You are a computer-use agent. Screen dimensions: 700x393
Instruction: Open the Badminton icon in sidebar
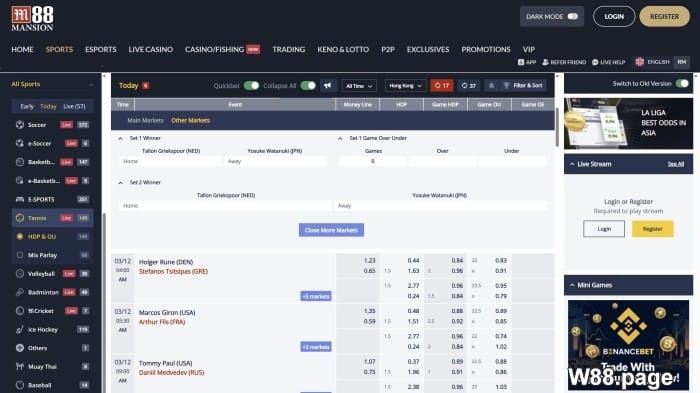(x=20, y=292)
